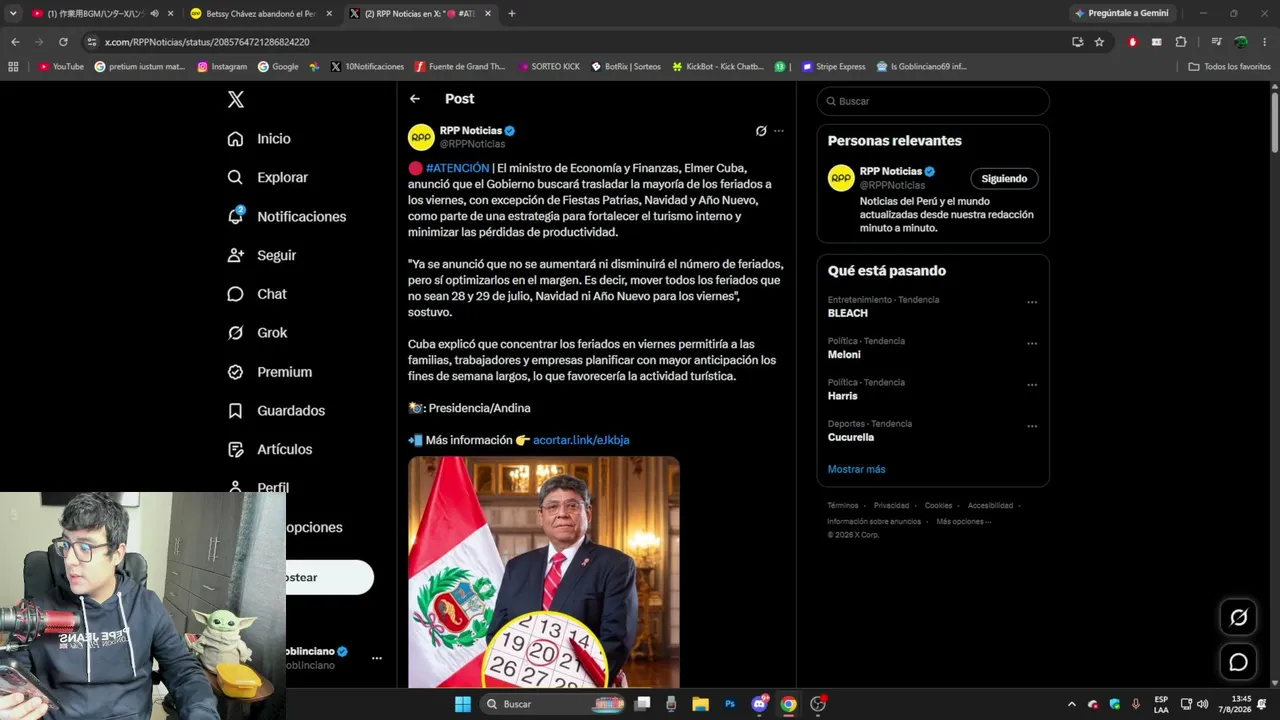The width and height of the screenshot is (1280, 720).
Task: Open the Seguir people page
Action: [x=261, y=255]
